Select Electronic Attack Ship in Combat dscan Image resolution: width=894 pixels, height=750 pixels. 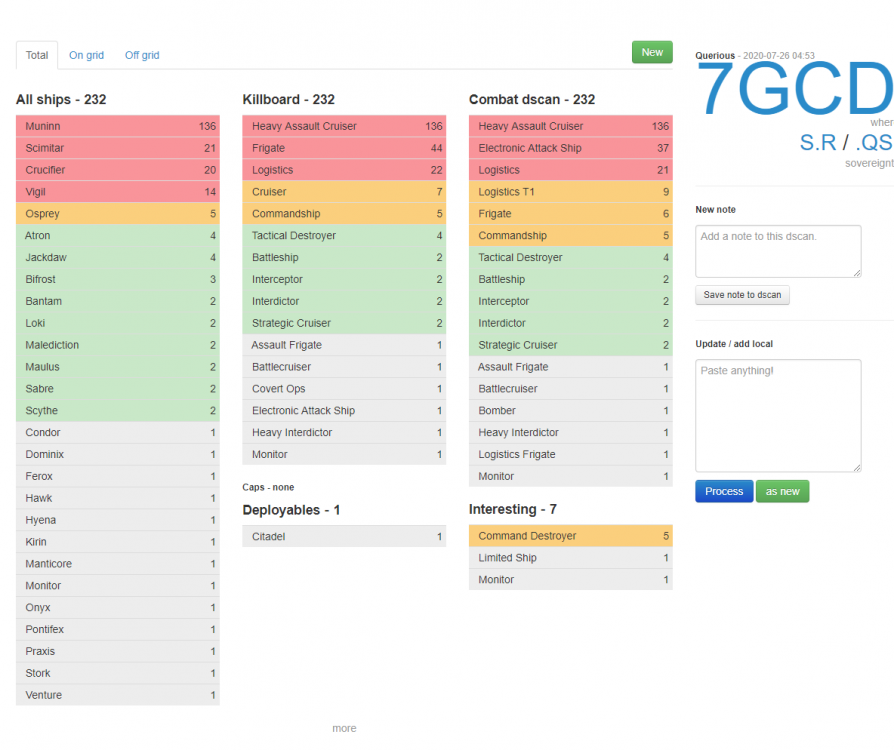coord(570,148)
